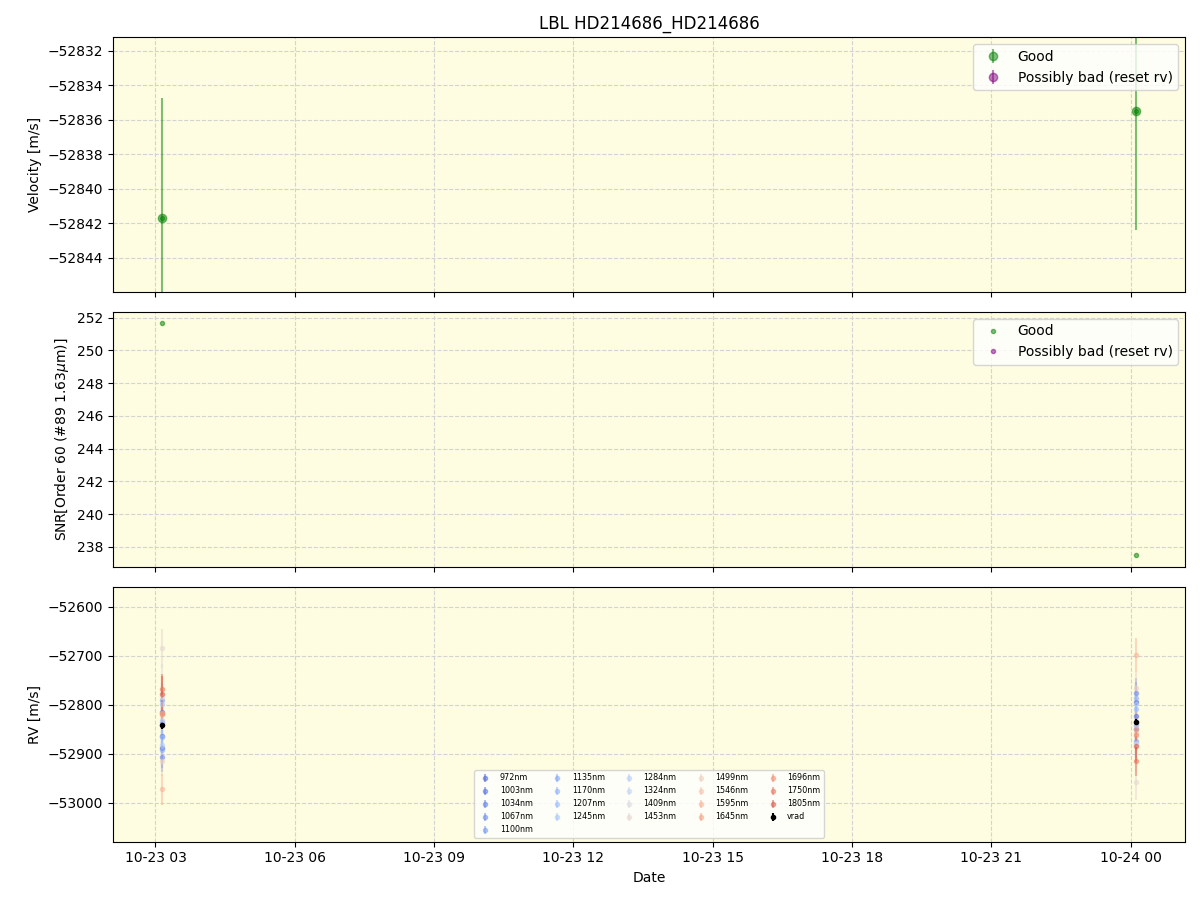The height and width of the screenshot is (900, 1200).
Task: Click the '10-23 09' date tick label
Action: pos(434,857)
